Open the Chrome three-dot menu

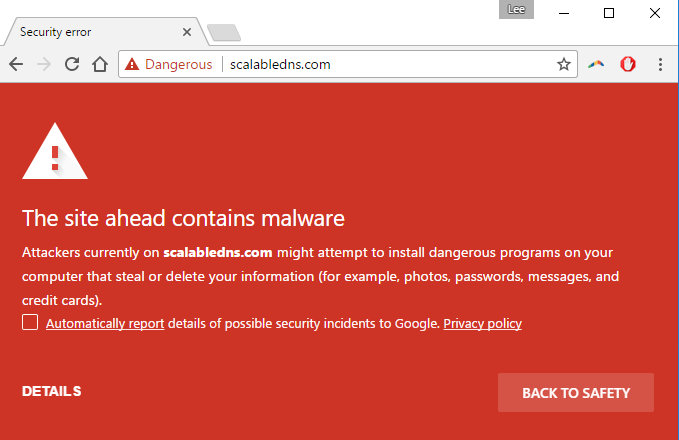[660, 64]
